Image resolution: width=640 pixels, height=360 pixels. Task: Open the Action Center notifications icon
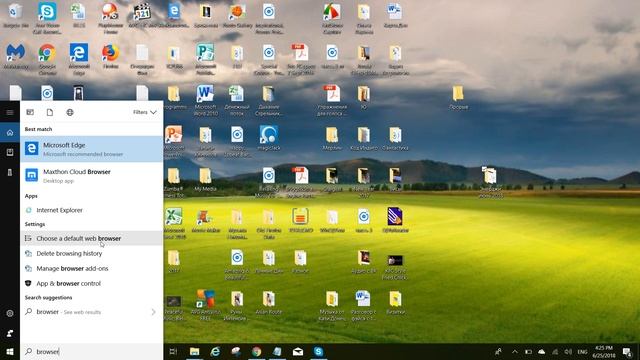(x=627, y=351)
